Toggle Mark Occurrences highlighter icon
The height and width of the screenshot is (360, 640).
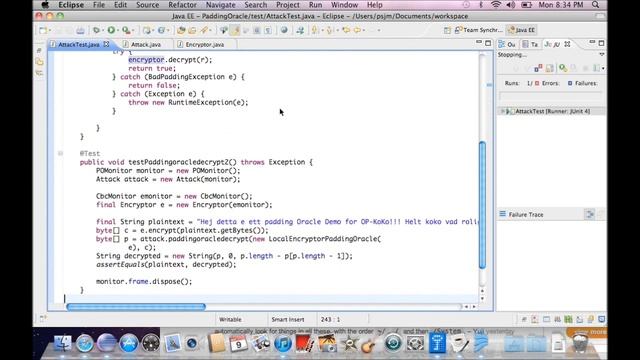click(235, 30)
